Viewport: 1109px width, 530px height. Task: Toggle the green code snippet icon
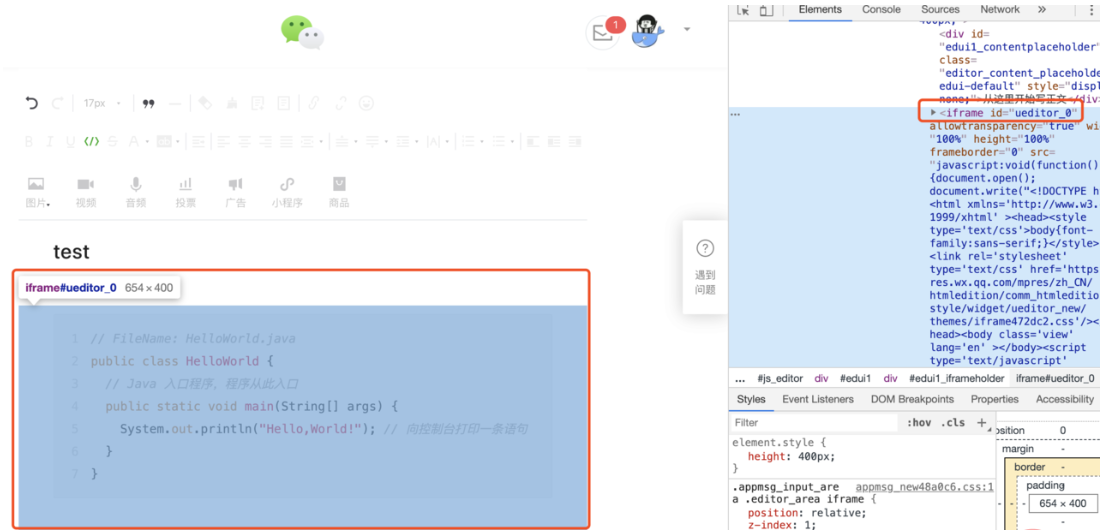coord(91,141)
